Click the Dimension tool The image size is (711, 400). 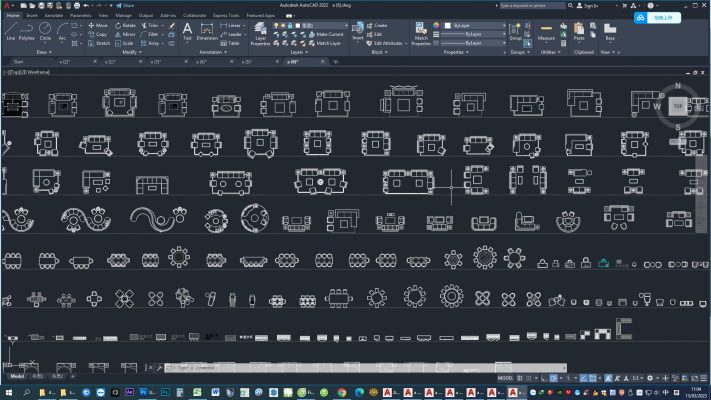coord(207,31)
